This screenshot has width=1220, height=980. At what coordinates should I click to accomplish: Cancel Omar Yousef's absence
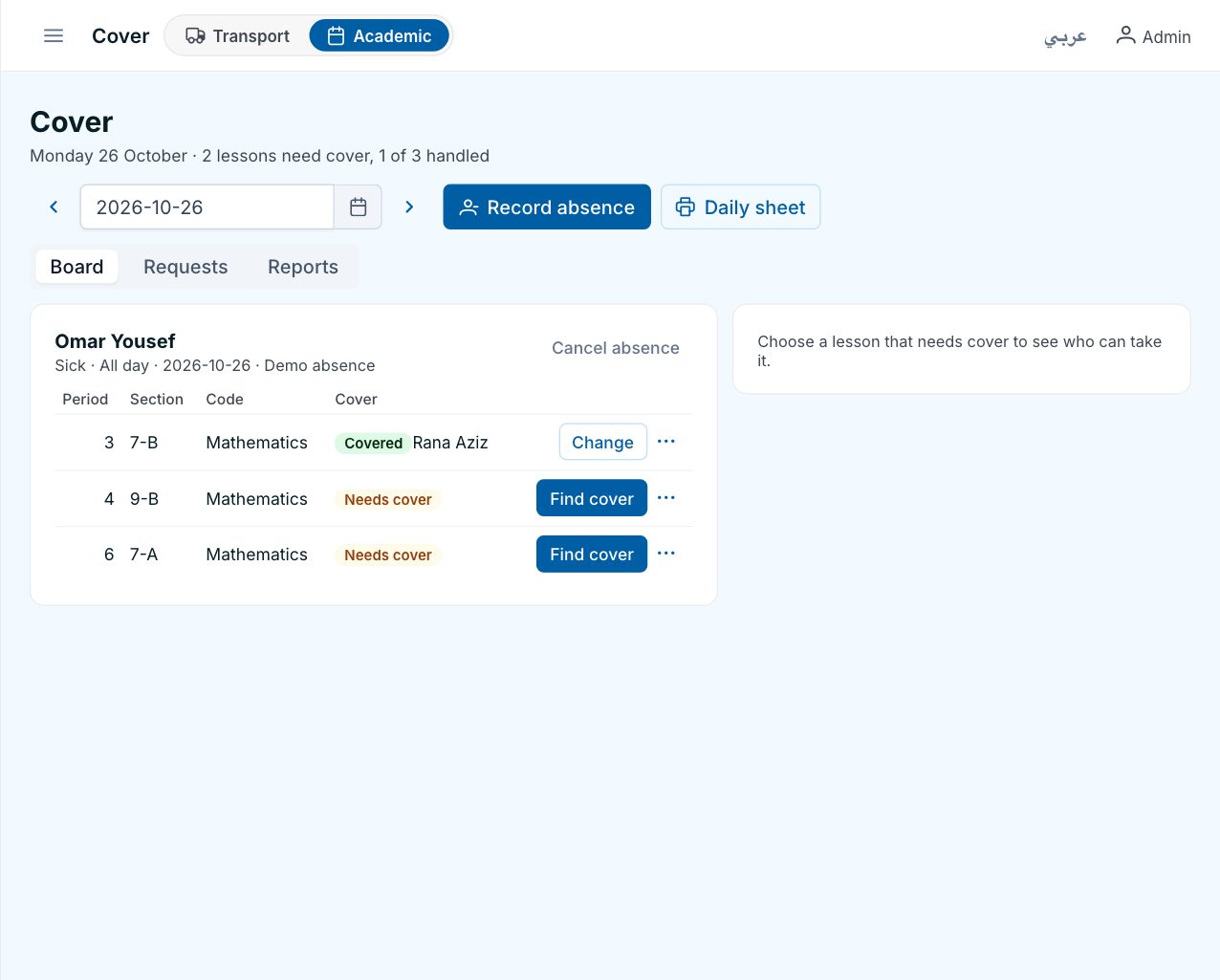coord(616,348)
